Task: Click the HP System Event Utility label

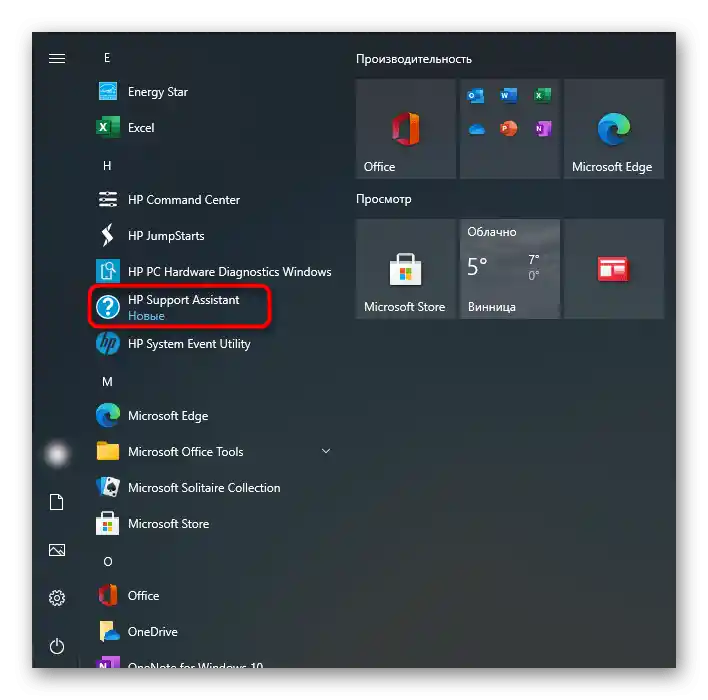Action: [x=189, y=344]
